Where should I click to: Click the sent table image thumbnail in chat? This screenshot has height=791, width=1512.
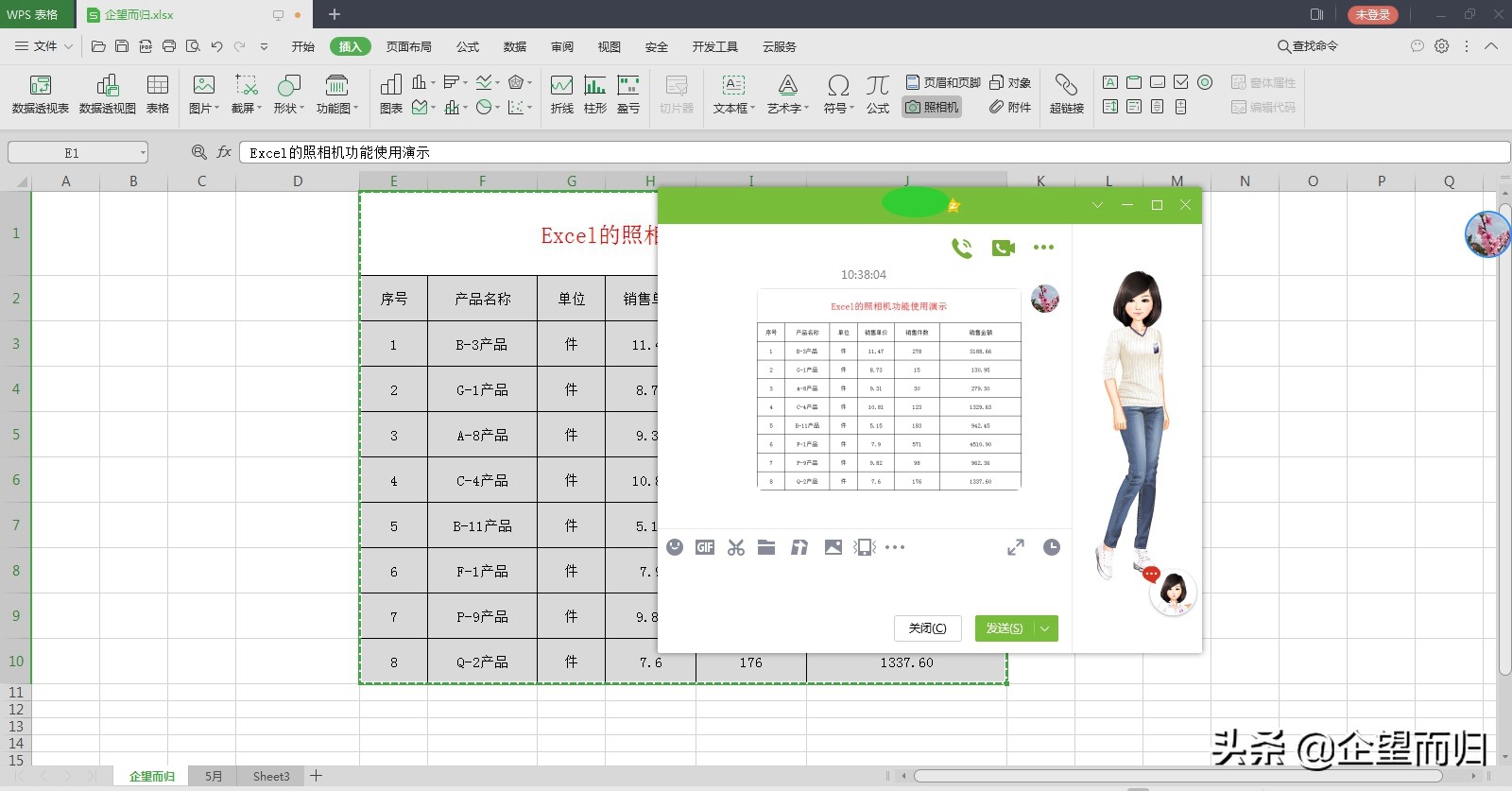888,389
